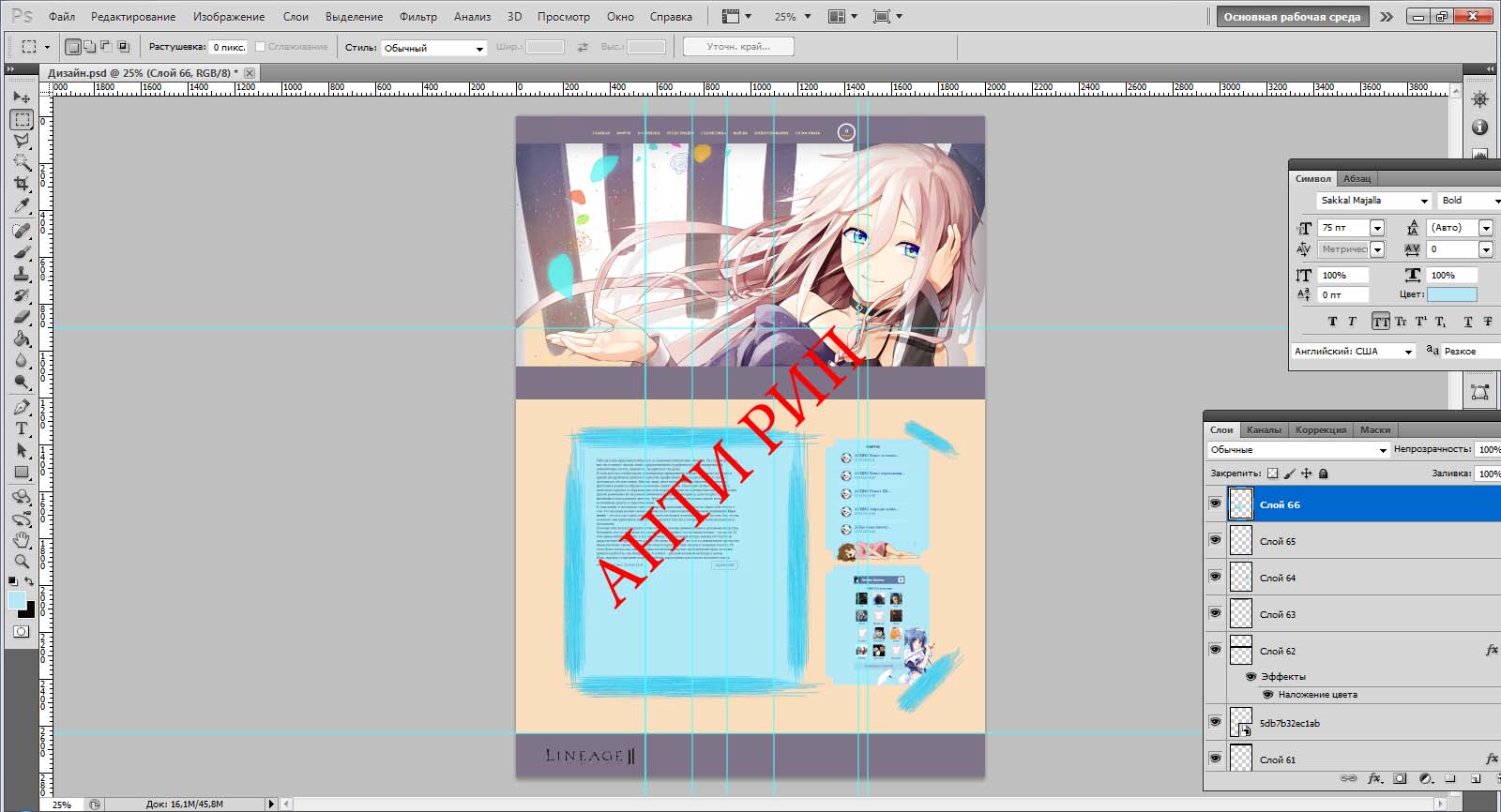
Task: Click the Растушевка feather input field
Action: click(228, 47)
